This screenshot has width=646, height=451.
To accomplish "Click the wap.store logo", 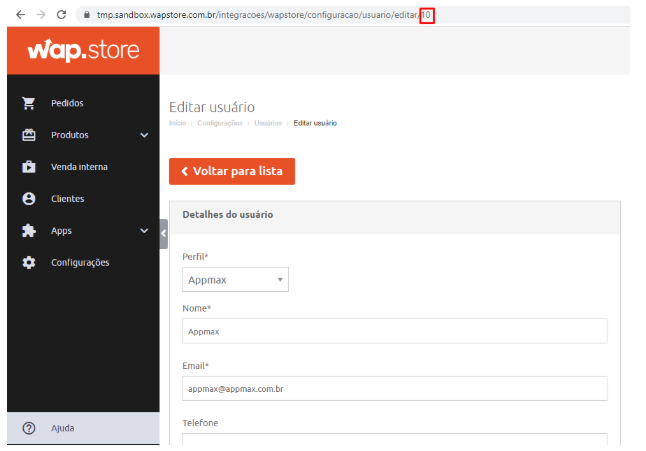I will click(83, 50).
